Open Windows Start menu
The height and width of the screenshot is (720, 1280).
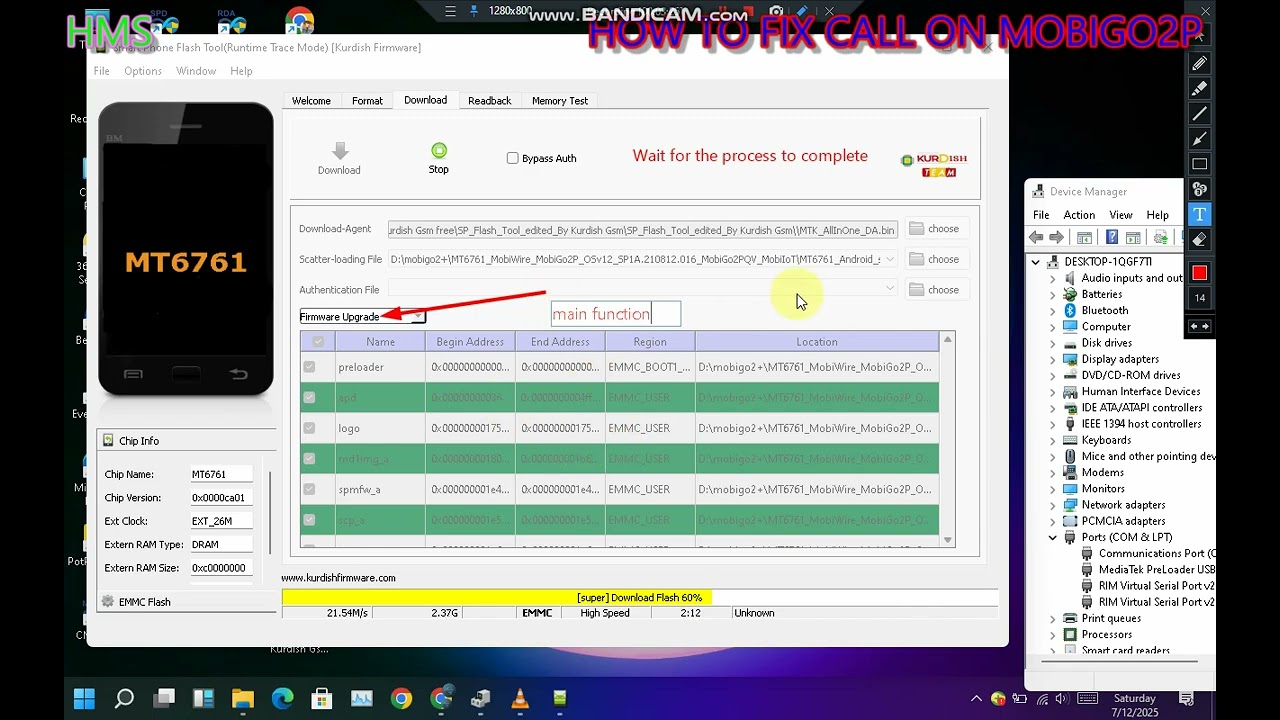[84, 698]
